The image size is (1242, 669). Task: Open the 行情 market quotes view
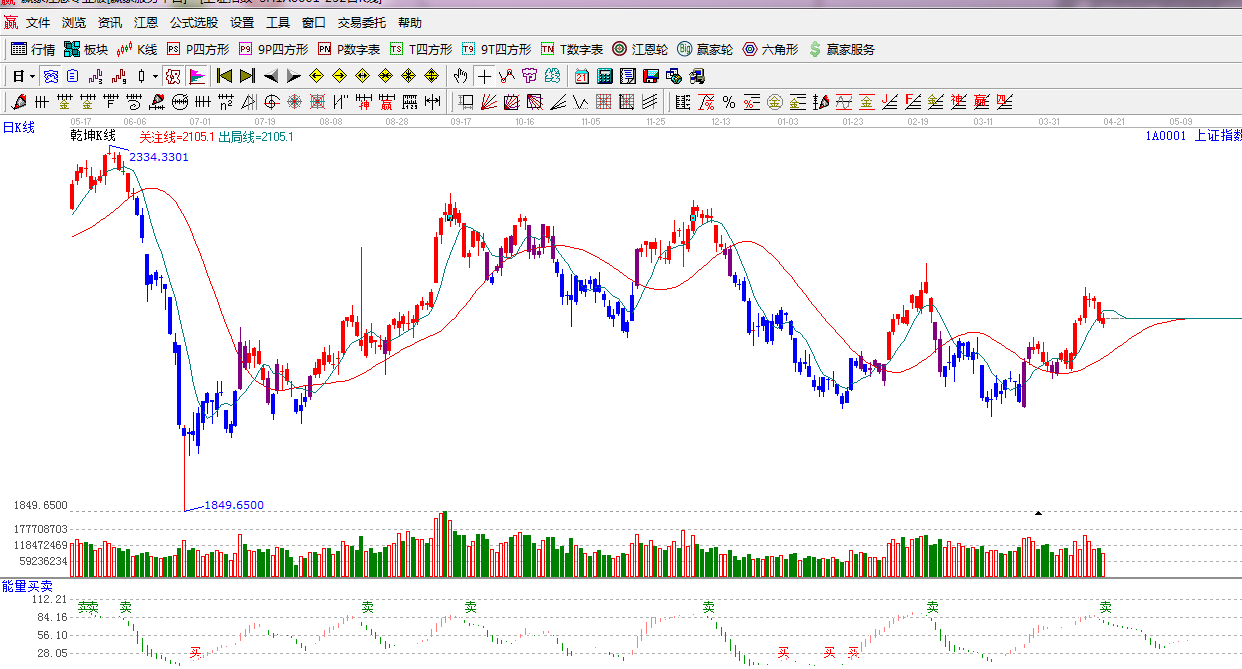[x=33, y=49]
